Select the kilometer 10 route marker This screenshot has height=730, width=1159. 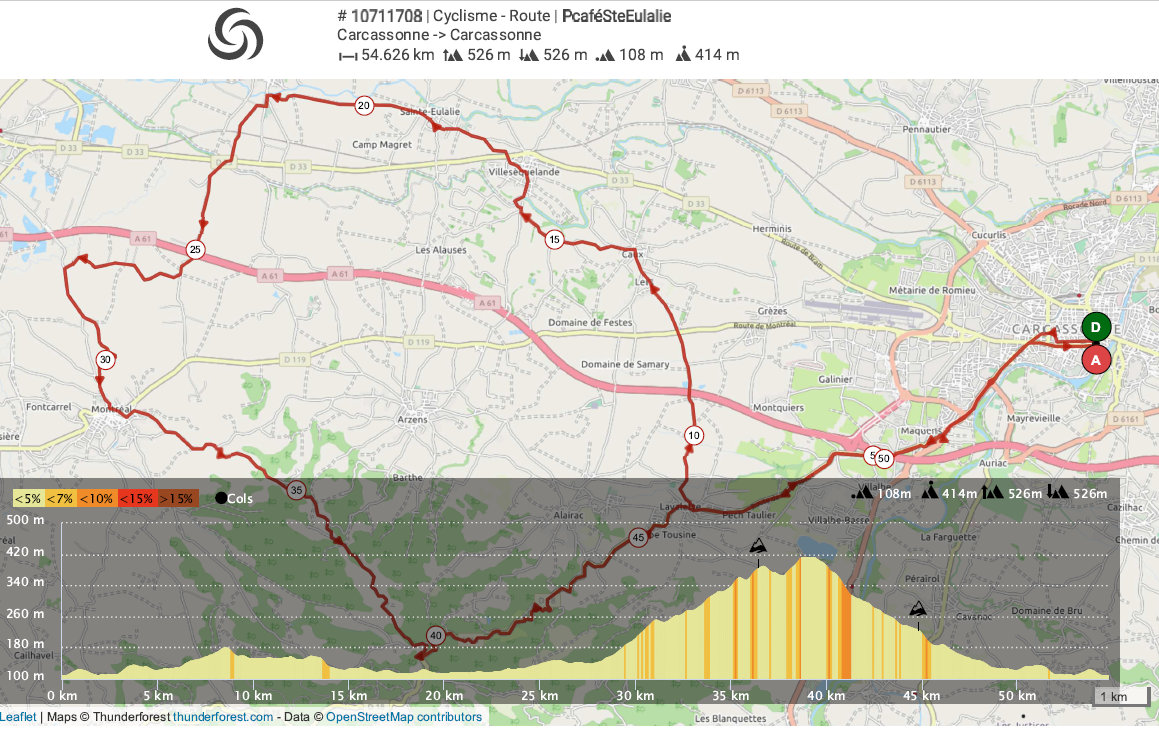pos(694,435)
